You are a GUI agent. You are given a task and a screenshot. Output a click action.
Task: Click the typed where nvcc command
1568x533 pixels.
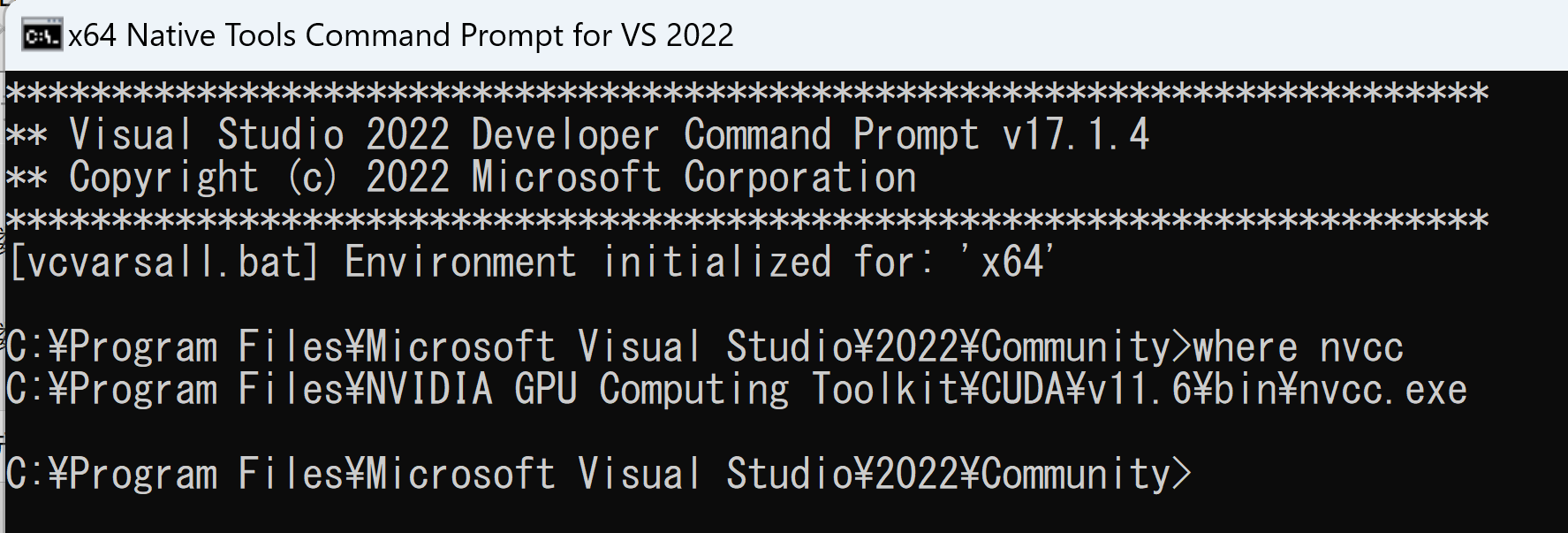1298,347
